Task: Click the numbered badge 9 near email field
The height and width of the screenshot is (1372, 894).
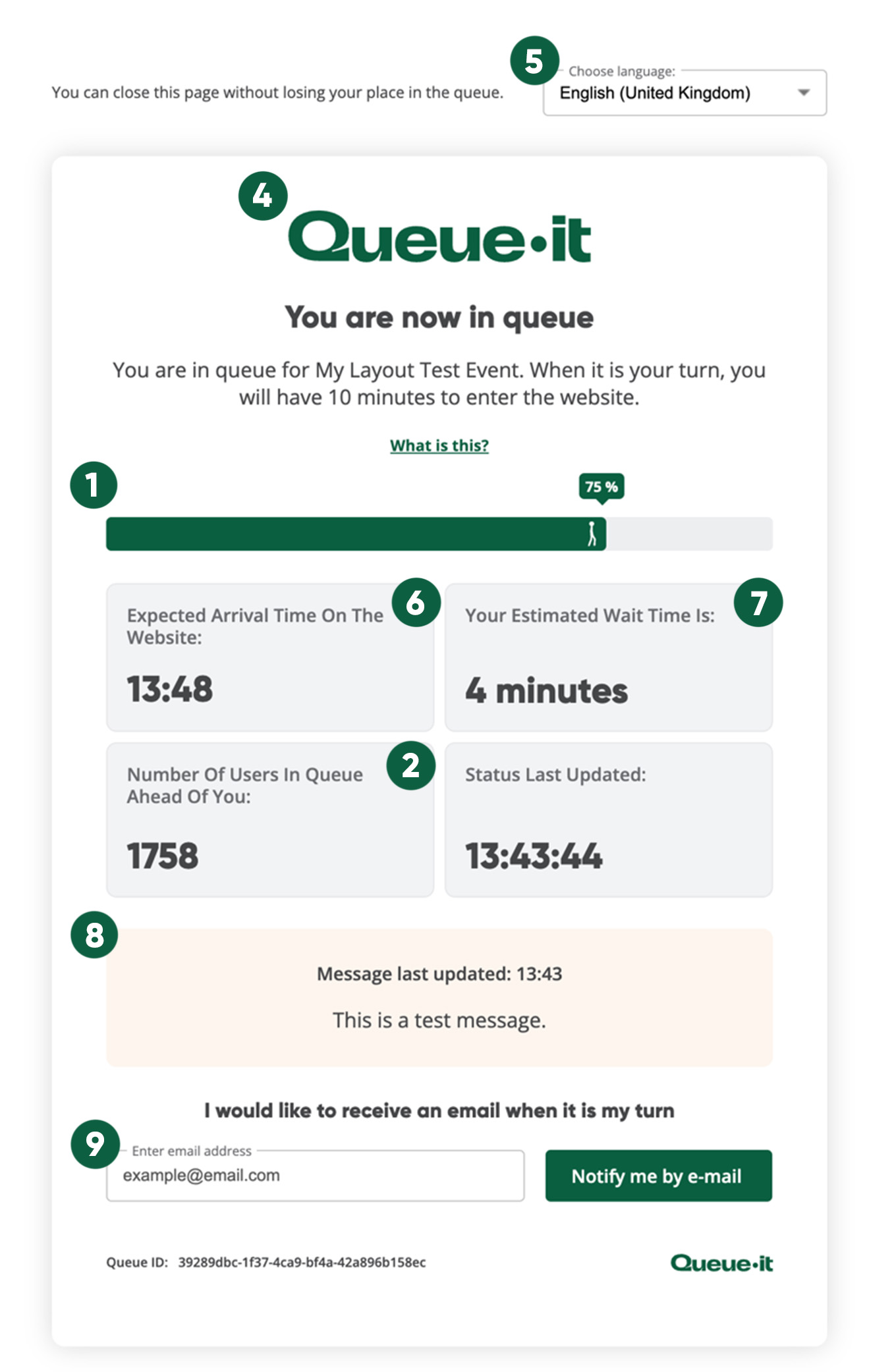Action: pyautogui.click(x=95, y=1144)
